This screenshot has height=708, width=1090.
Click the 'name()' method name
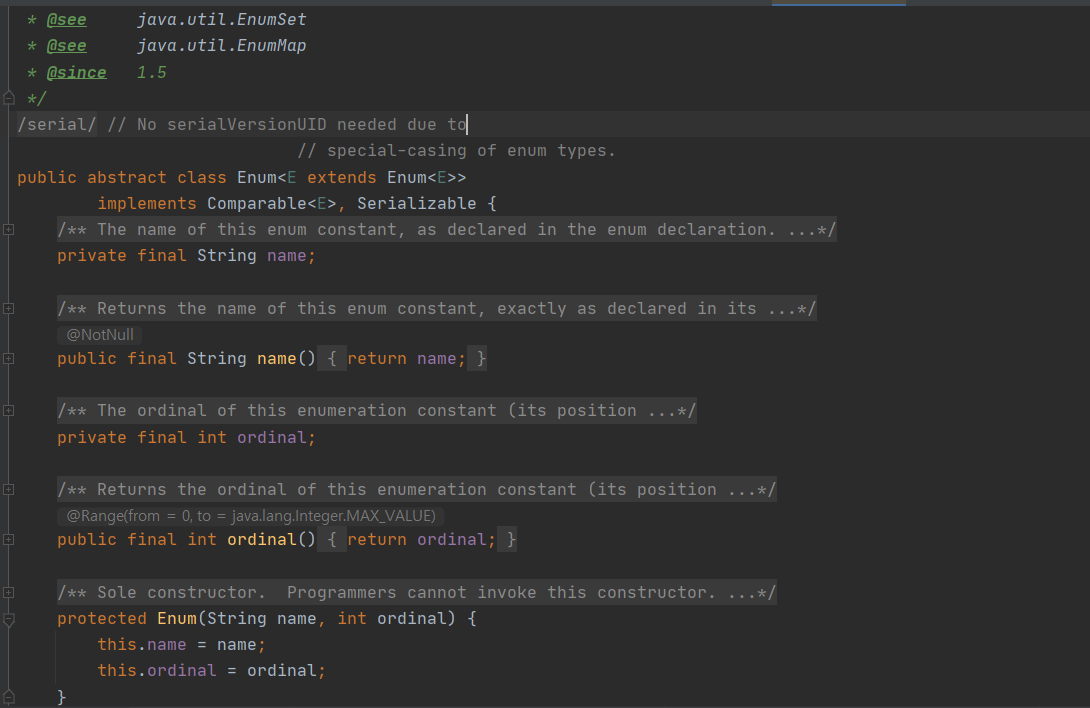coord(286,359)
